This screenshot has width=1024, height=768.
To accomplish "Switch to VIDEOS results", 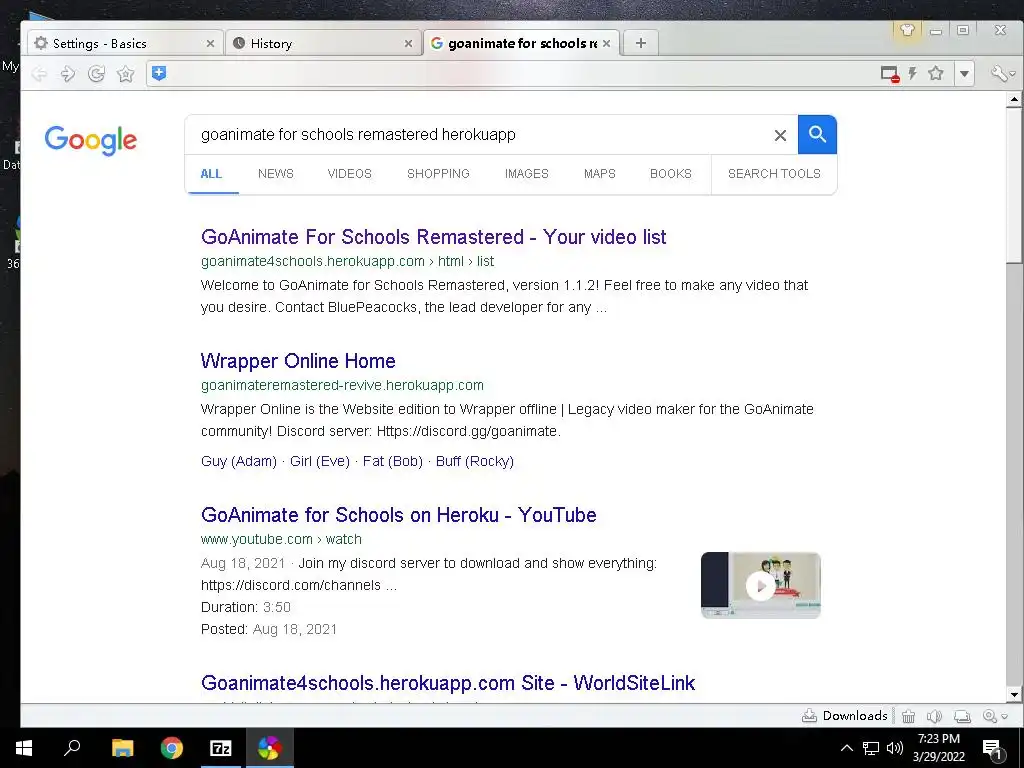I will pyautogui.click(x=349, y=174).
